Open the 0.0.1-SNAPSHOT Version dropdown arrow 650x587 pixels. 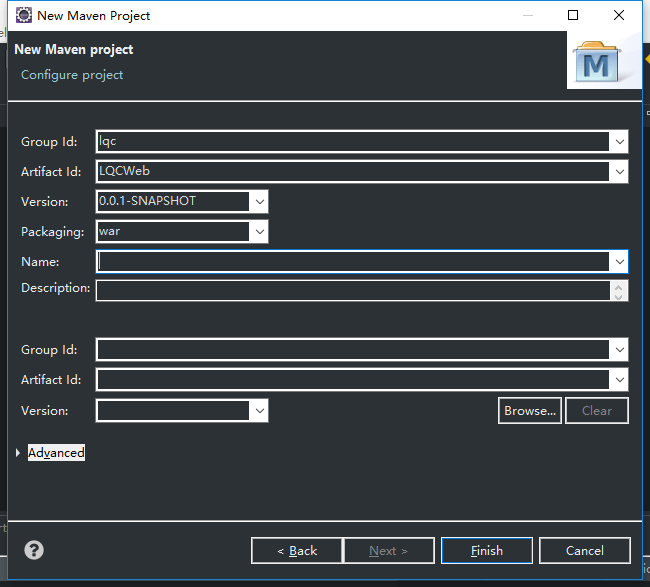click(260, 202)
